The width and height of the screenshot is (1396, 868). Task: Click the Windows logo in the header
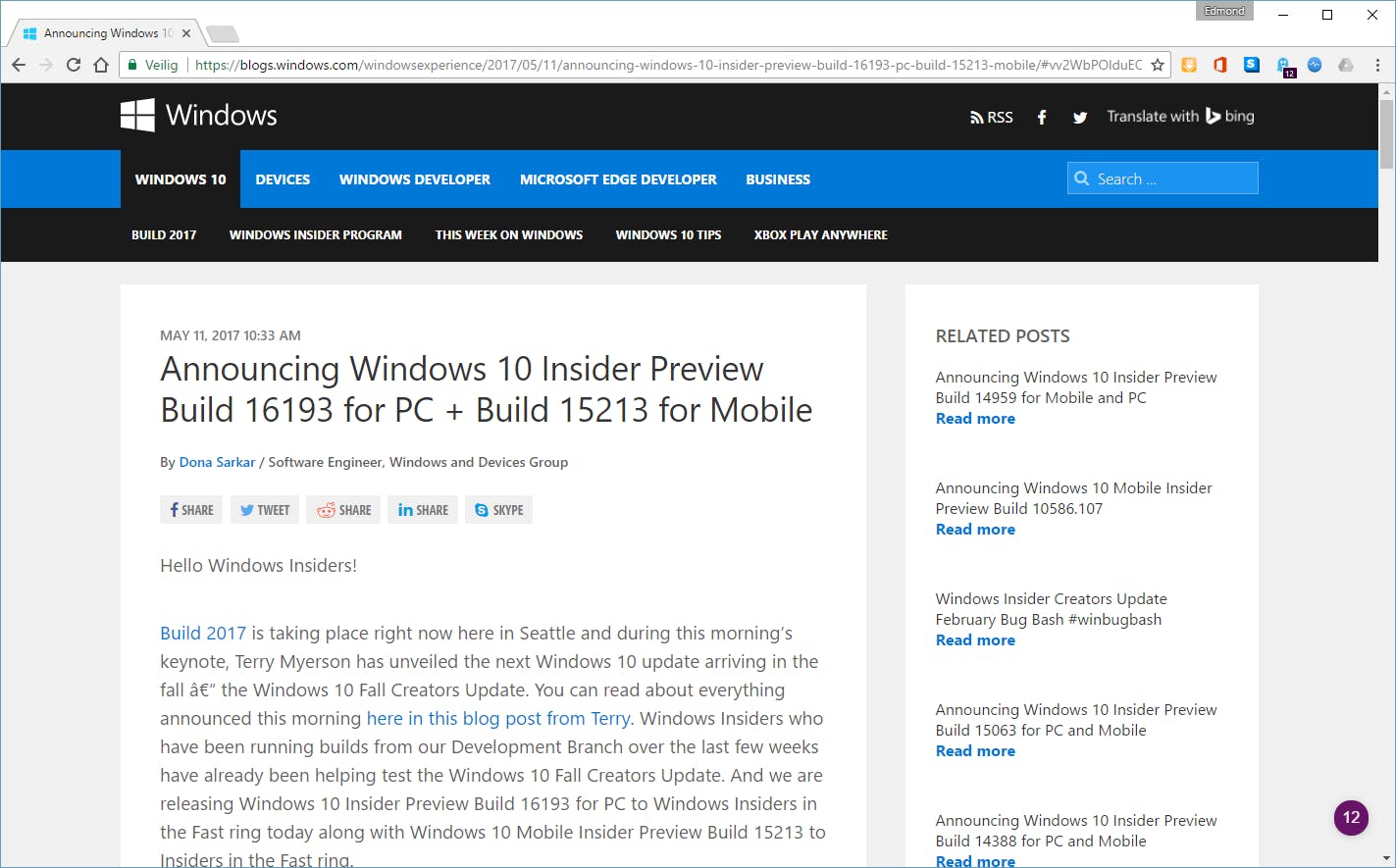[x=137, y=116]
